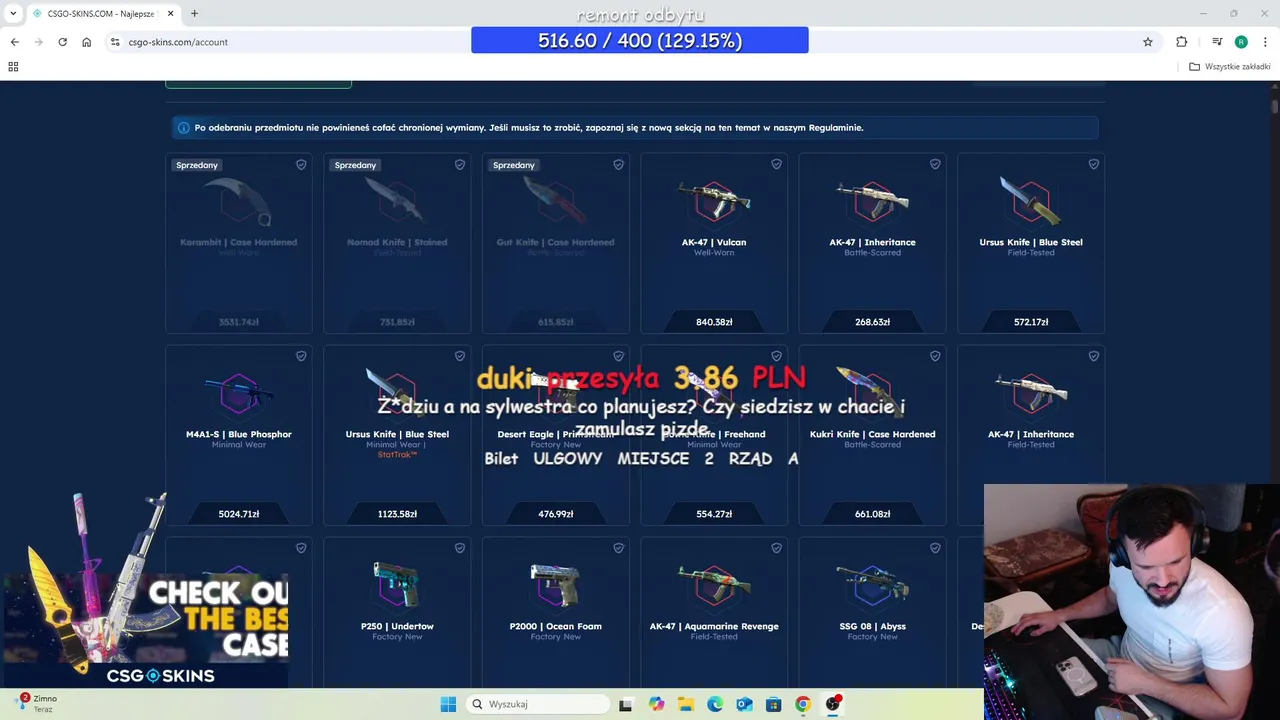Open the browser home page button
Image resolution: width=1280 pixels, height=720 pixels.
pos(87,42)
